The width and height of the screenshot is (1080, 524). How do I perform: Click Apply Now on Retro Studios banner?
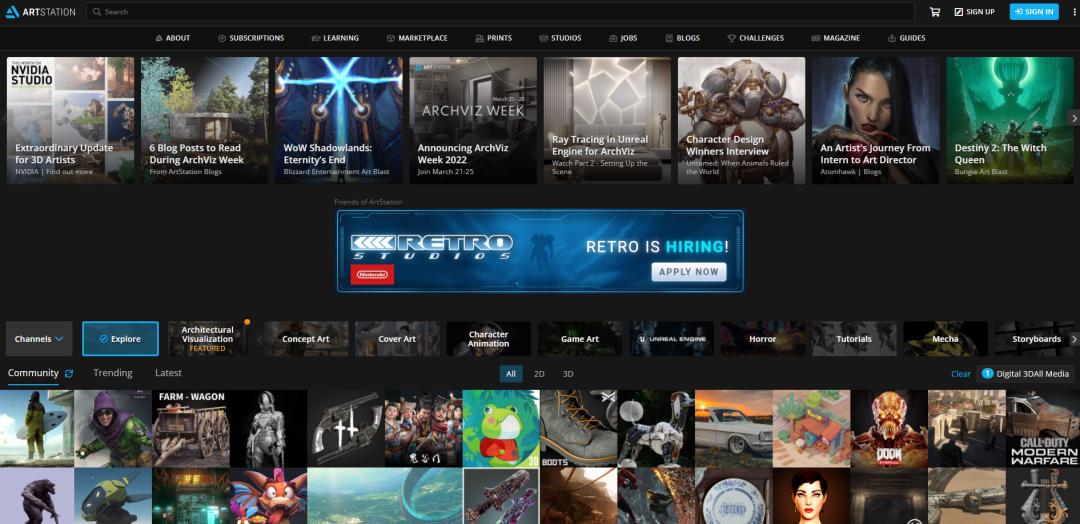(689, 271)
